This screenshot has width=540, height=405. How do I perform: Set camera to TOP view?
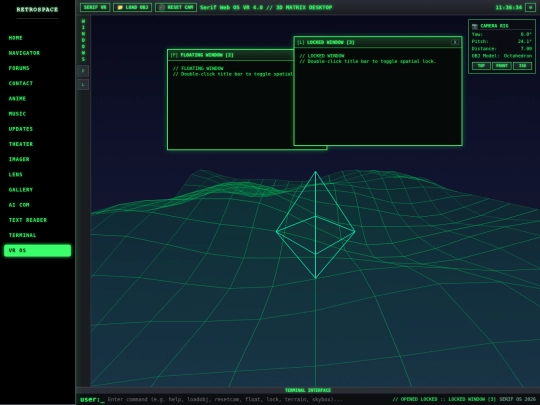pyautogui.click(x=481, y=66)
